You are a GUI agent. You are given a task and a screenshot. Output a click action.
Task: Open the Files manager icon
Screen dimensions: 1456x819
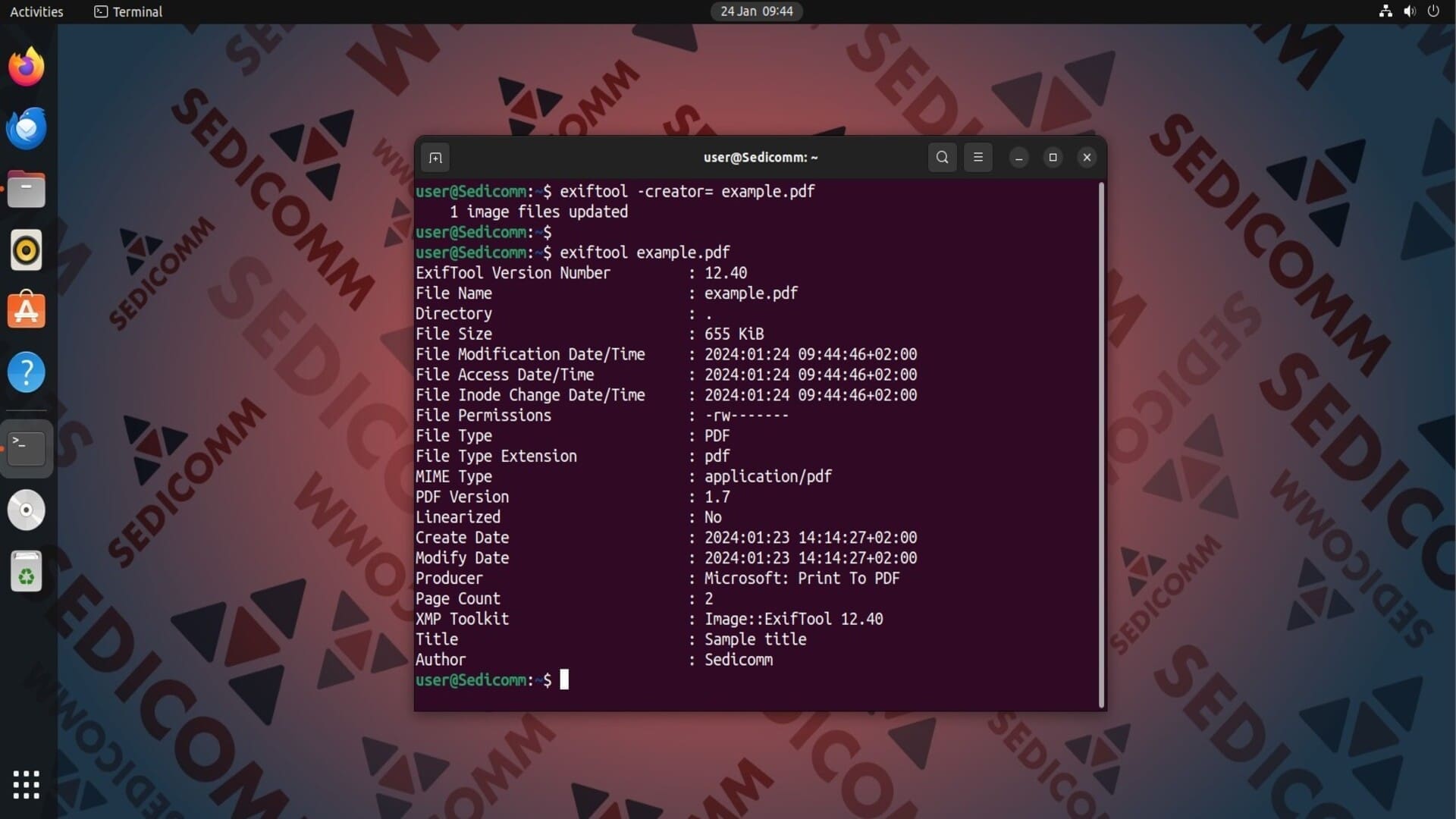click(27, 190)
